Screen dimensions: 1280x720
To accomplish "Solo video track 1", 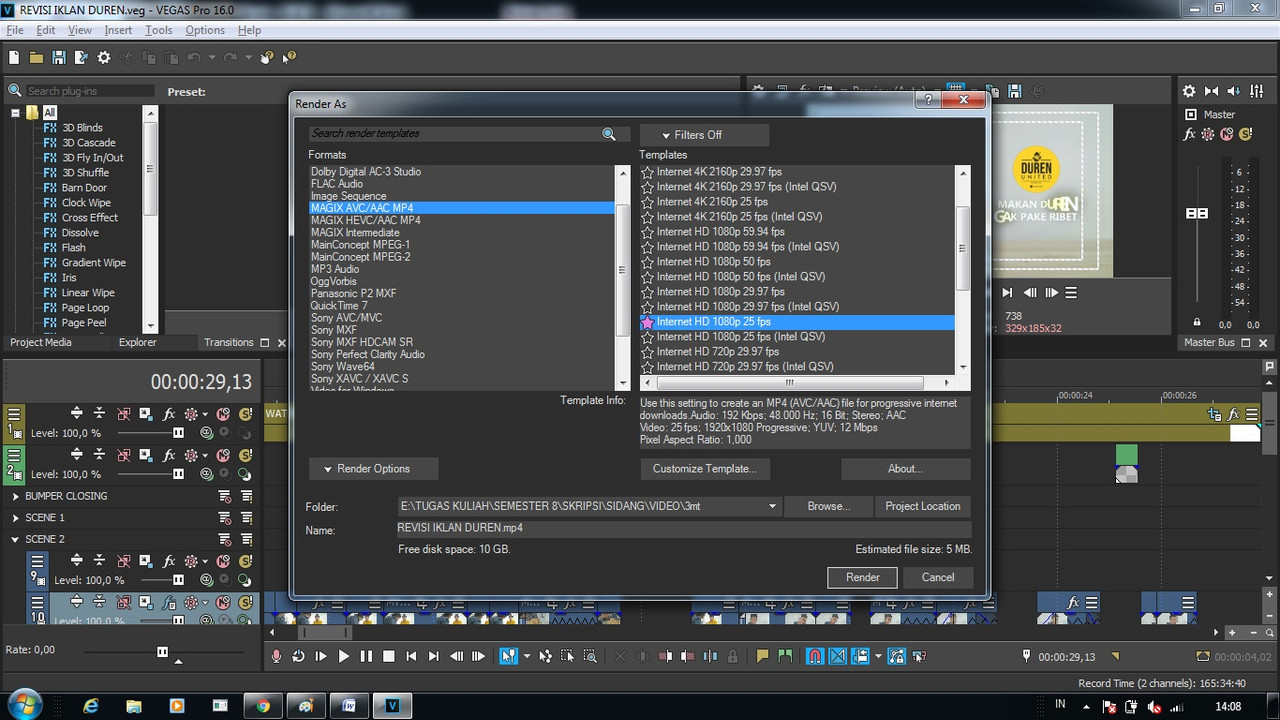I will (x=245, y=414).
